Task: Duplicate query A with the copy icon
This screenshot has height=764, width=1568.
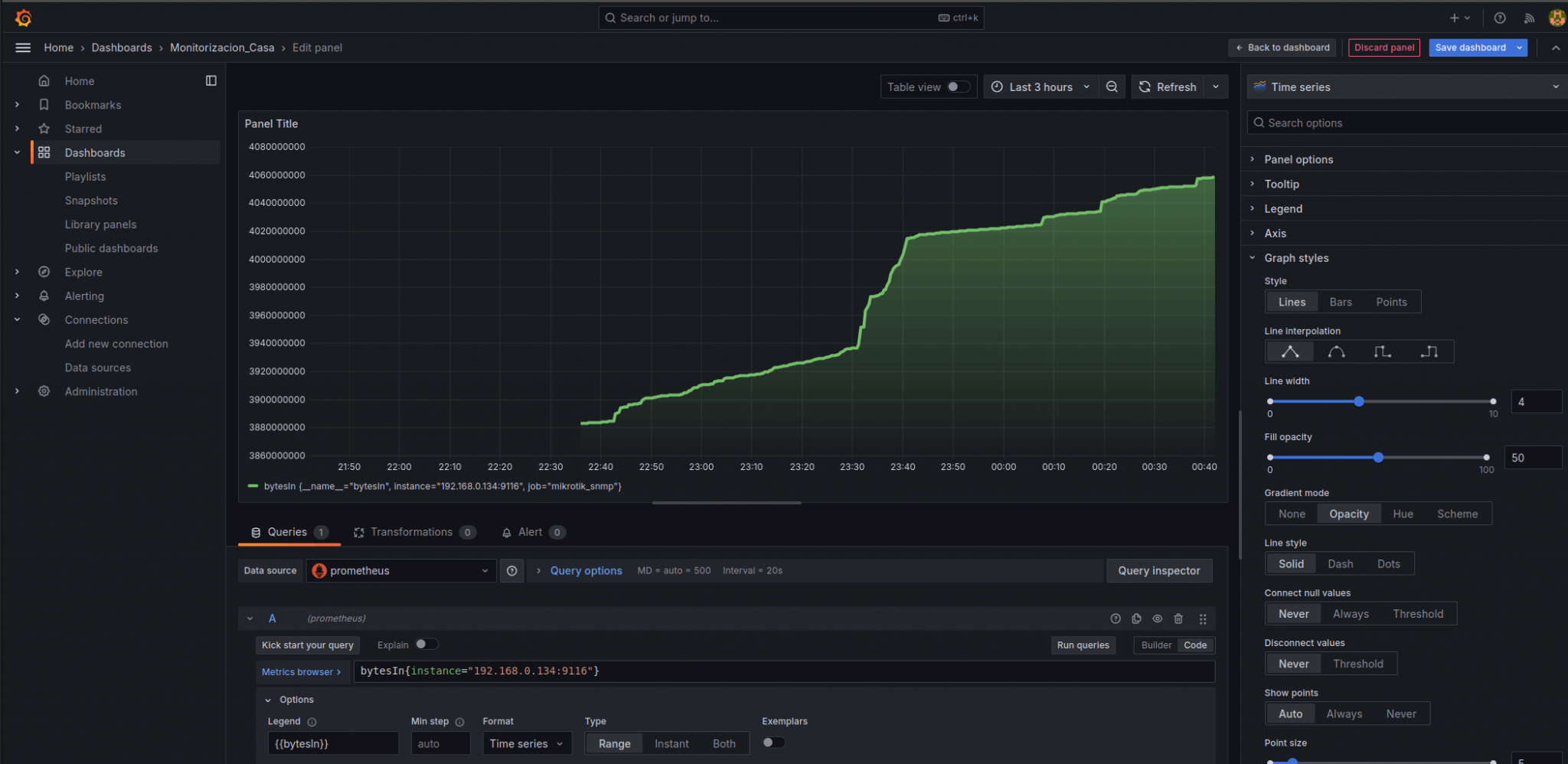Action: click(x=1136, y=619)
